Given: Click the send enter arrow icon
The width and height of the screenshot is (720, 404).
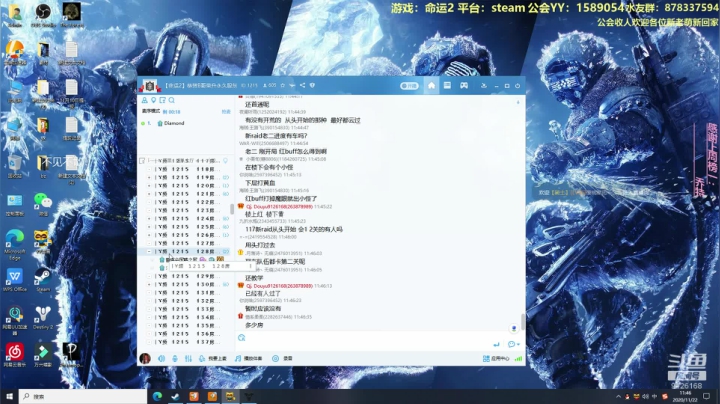Looking at the screenshot, I should click(x=496, y=344).
